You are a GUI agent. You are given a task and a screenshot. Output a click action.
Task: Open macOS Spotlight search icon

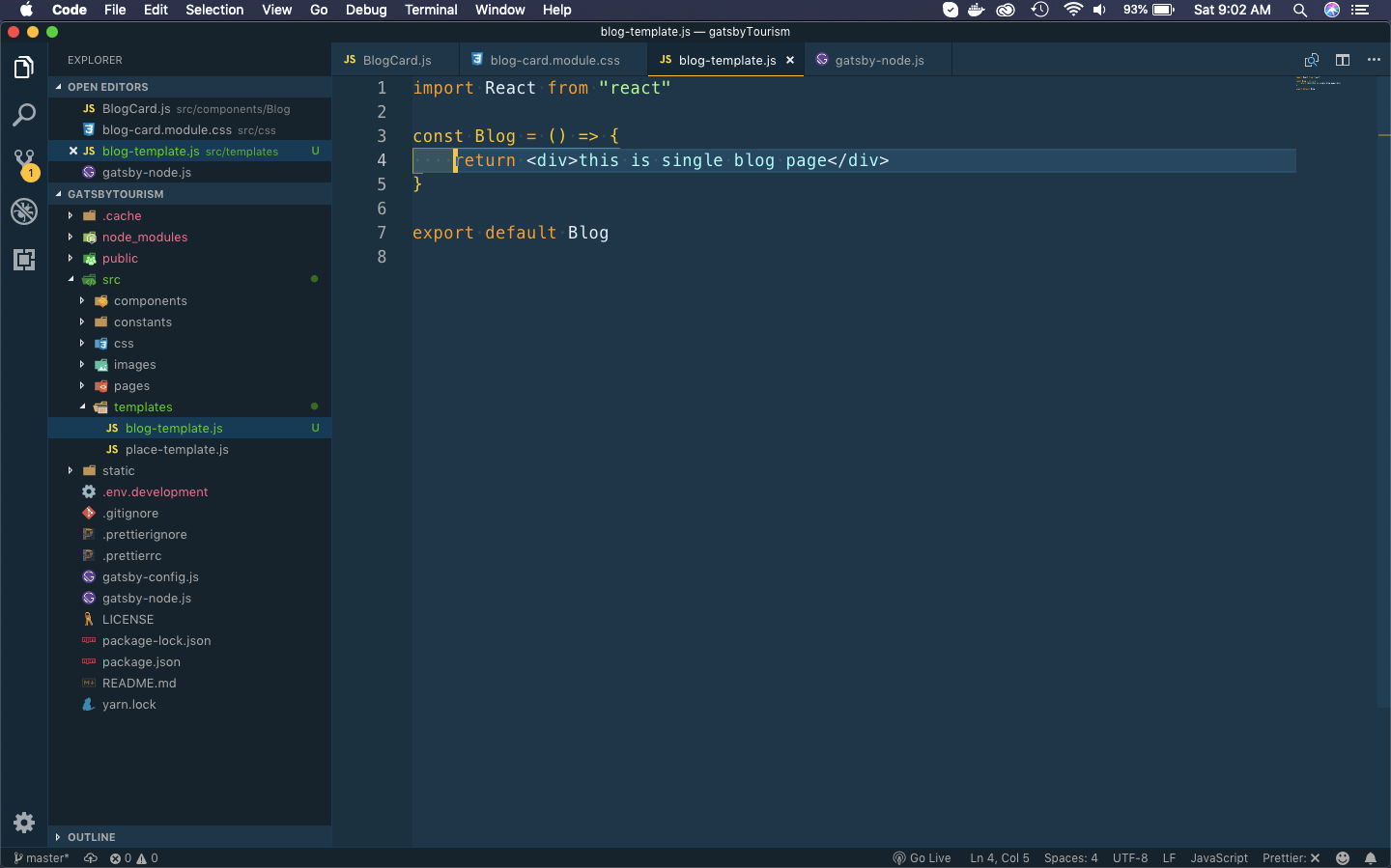[1300, 10]
